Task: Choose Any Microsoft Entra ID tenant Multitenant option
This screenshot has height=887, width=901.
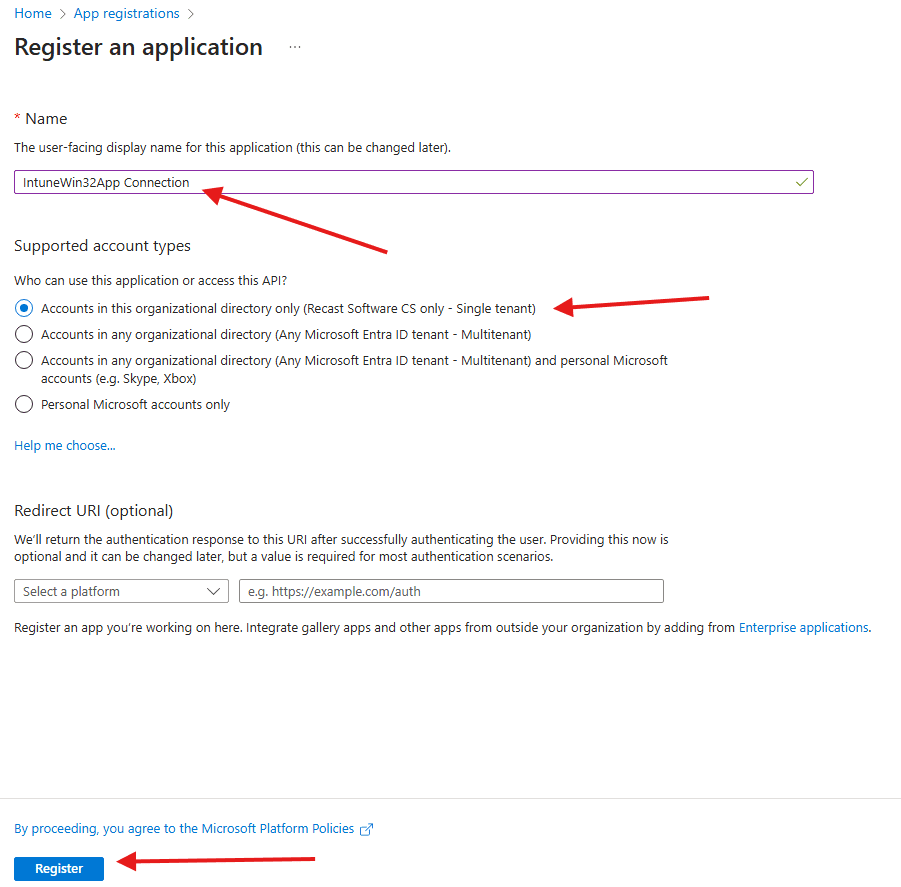Action: (x=24, y=334)
